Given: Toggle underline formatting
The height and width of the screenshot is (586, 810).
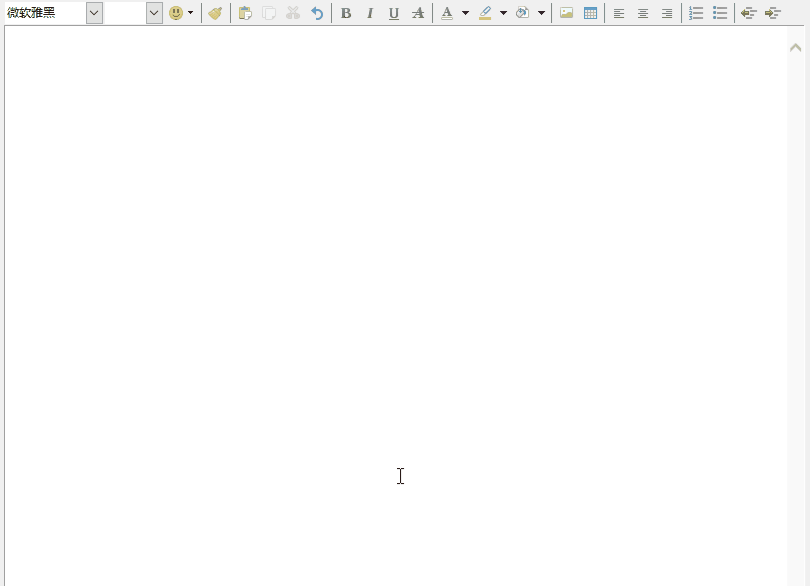Looking at the screenshot, I should 394,13.
